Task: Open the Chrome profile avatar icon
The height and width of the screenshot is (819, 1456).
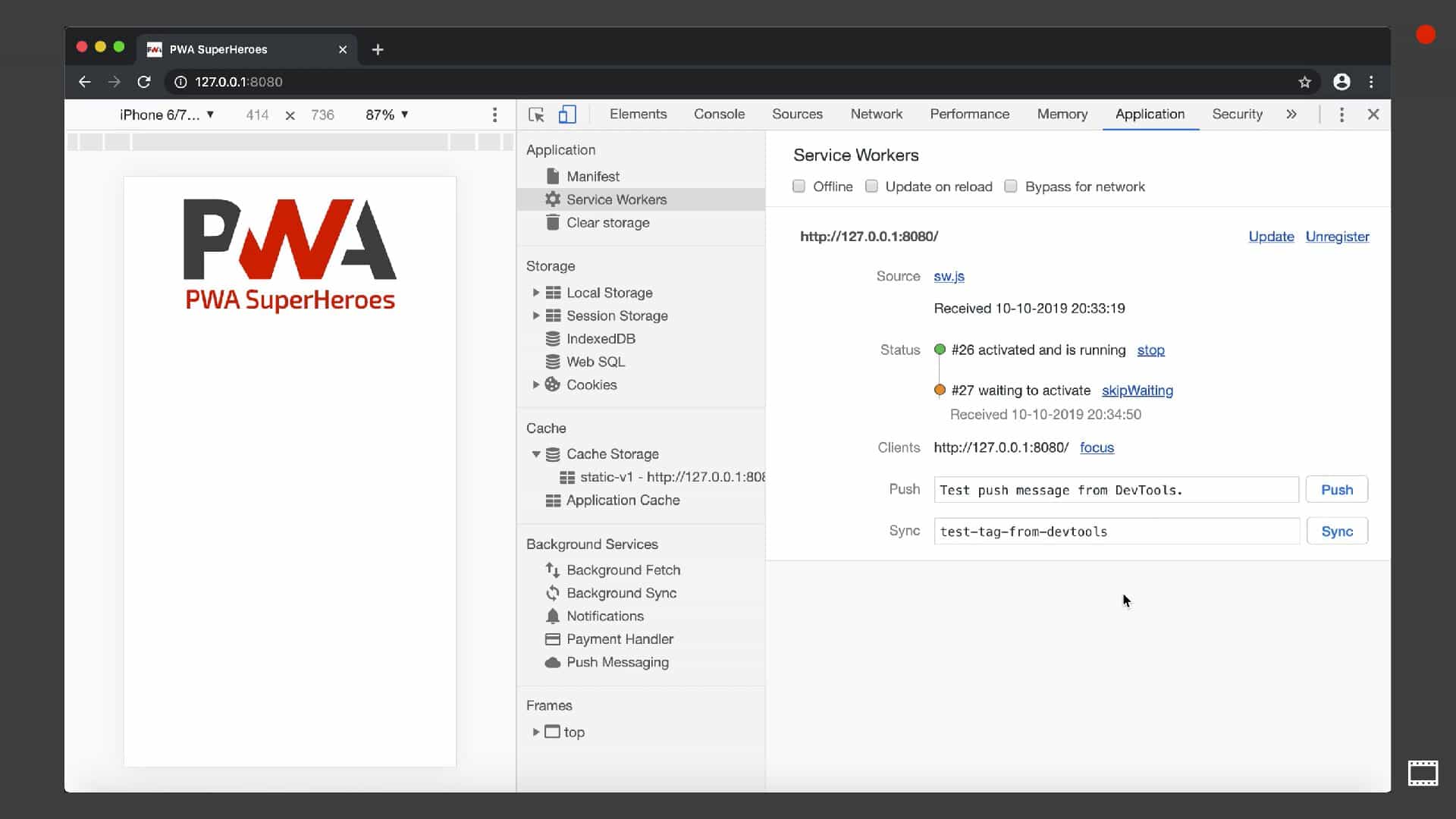Action: pyautogui.click(x=1341, y=82)
